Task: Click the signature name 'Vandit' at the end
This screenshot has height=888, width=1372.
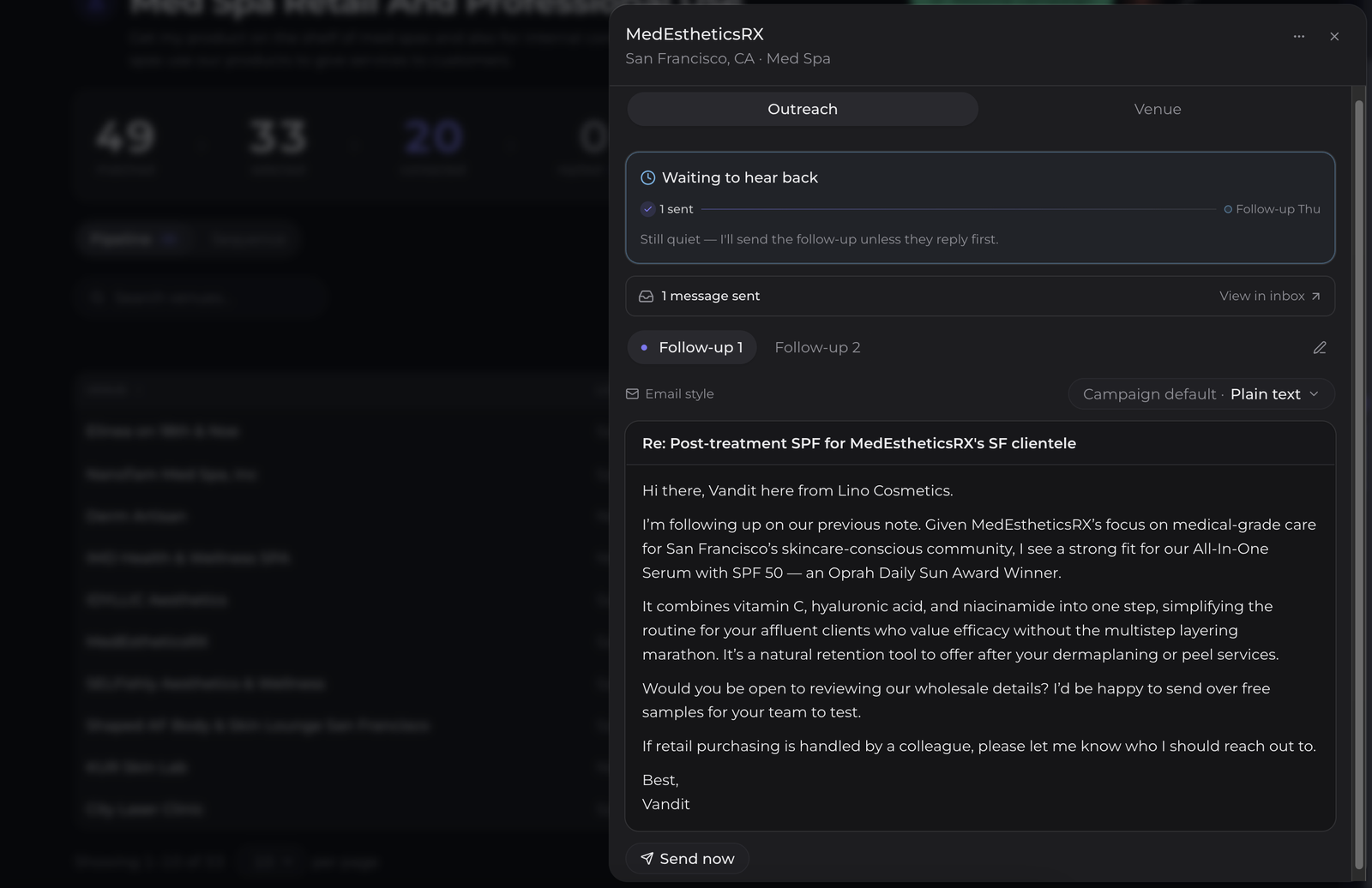Action: 666,804
